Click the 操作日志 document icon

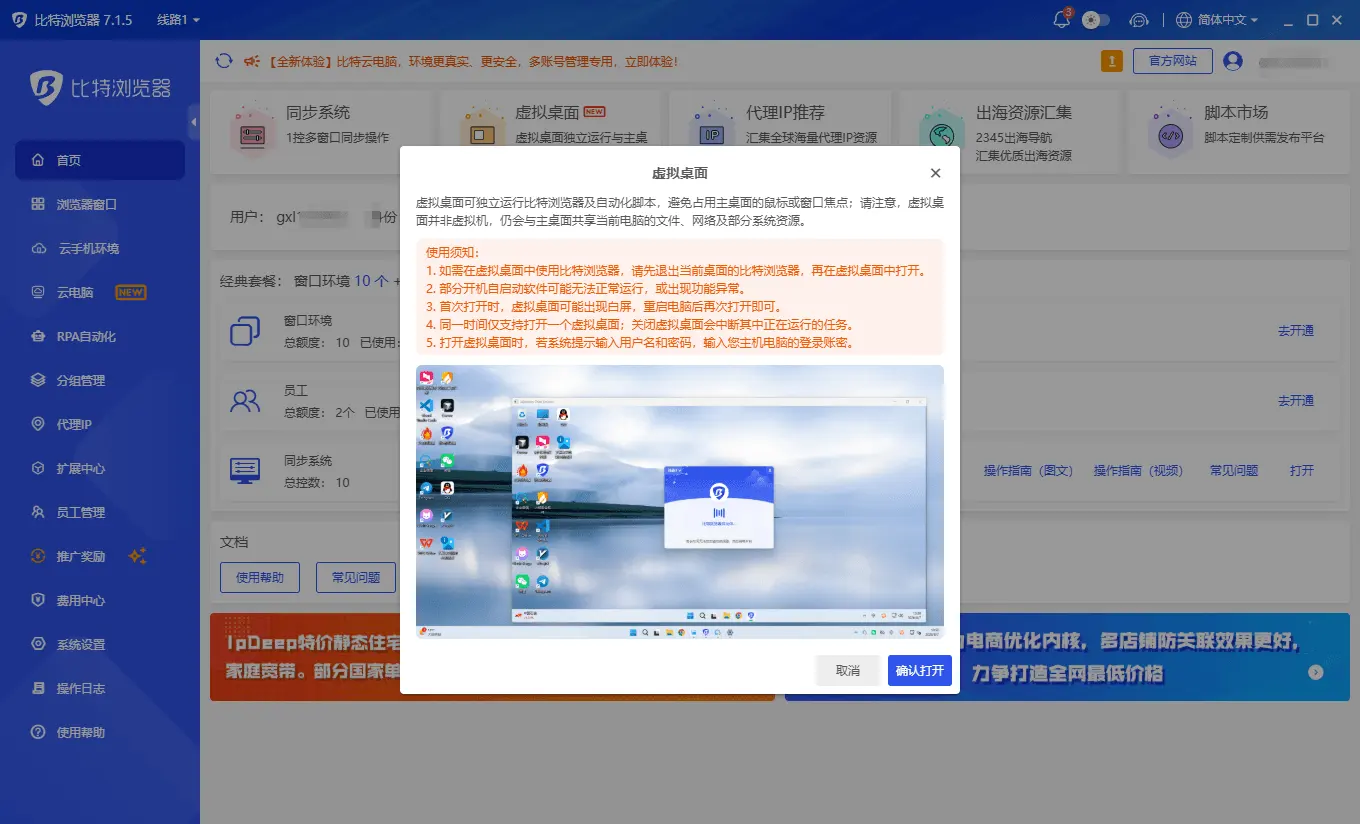(38, 688)
